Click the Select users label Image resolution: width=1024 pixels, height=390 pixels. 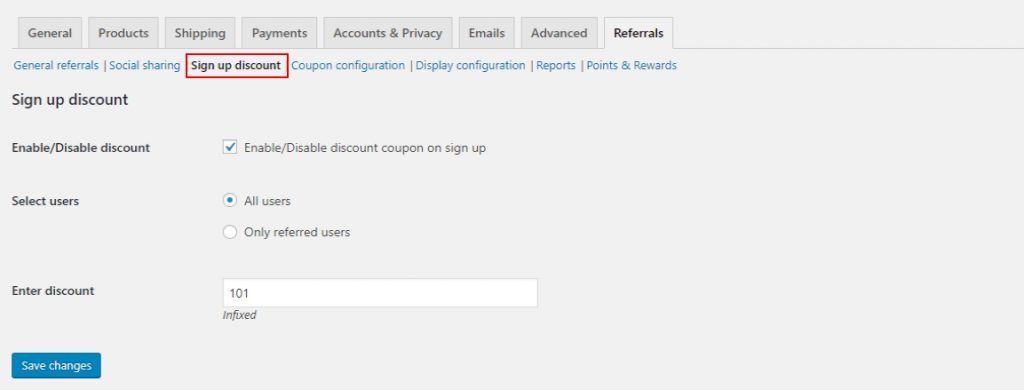coord(46,201)
